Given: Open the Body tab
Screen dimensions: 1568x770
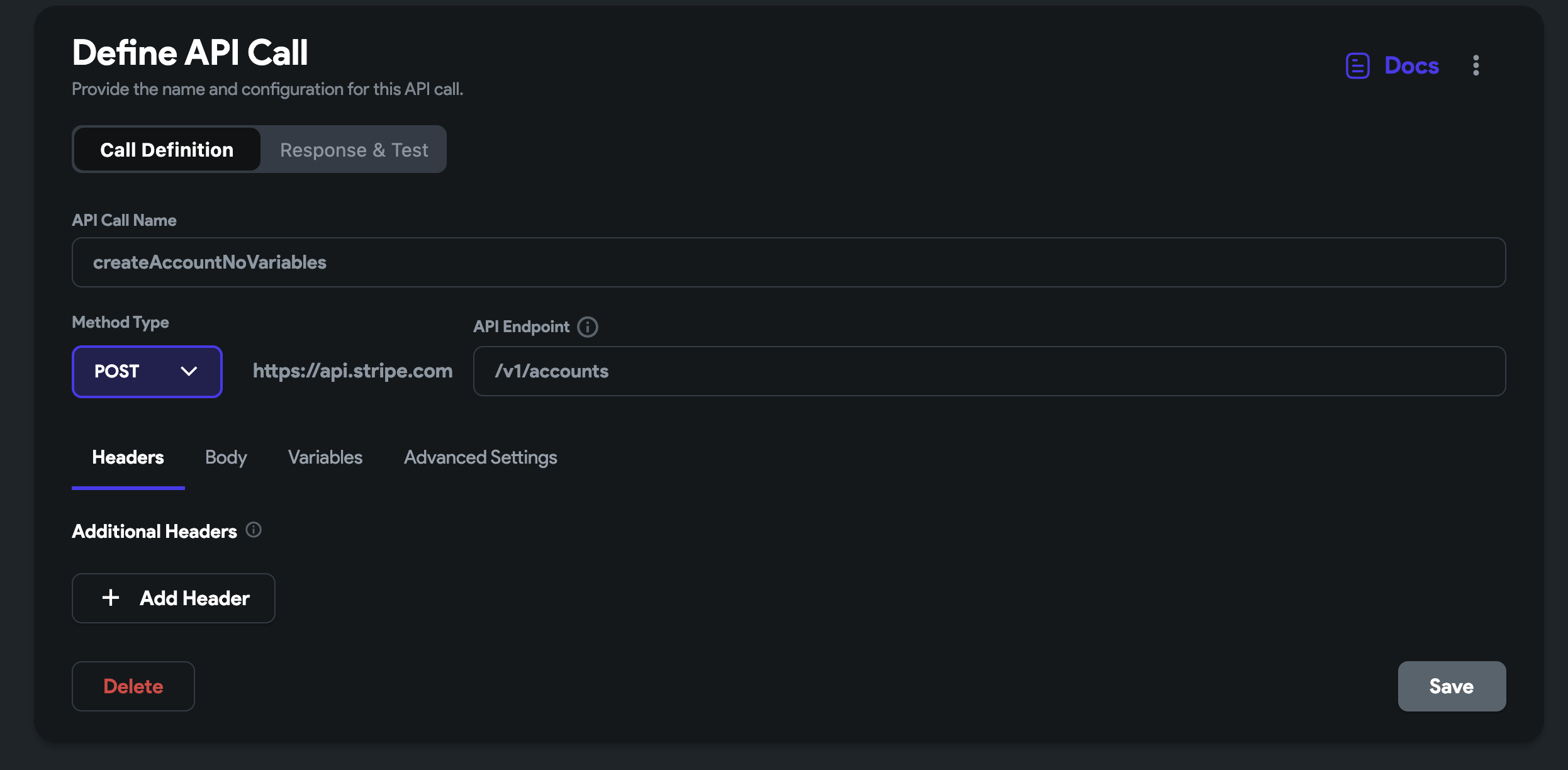Looking at the screenshot, I should [226, 457].
